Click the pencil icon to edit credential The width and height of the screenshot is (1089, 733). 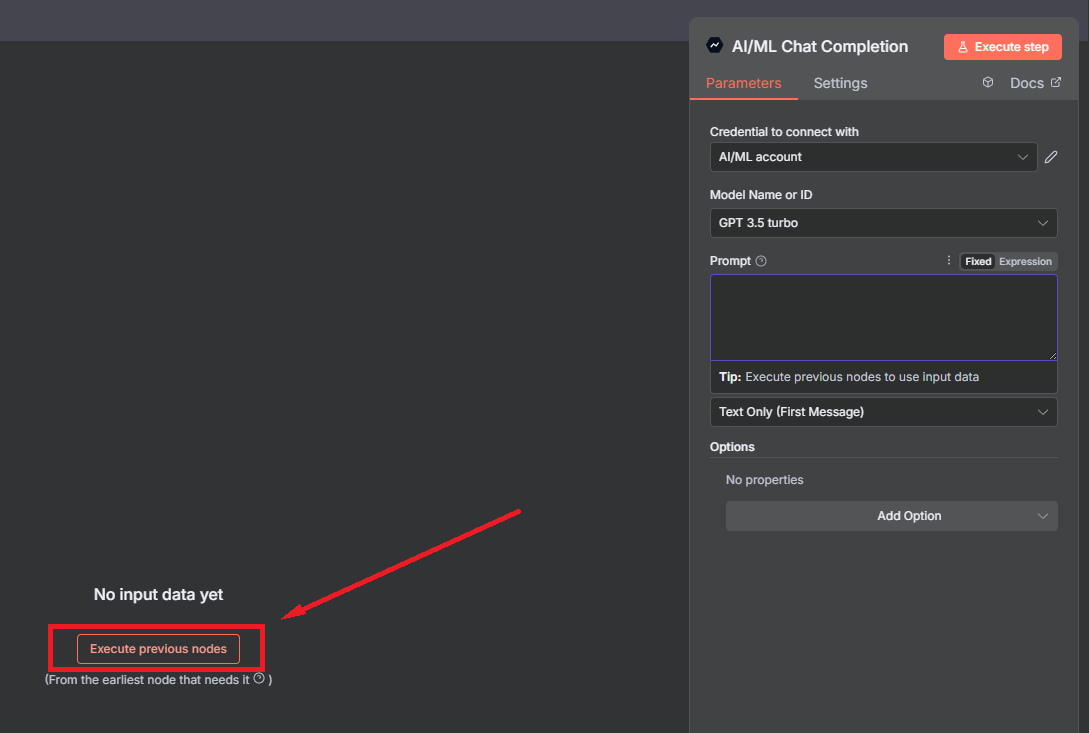pos(1050,157)
